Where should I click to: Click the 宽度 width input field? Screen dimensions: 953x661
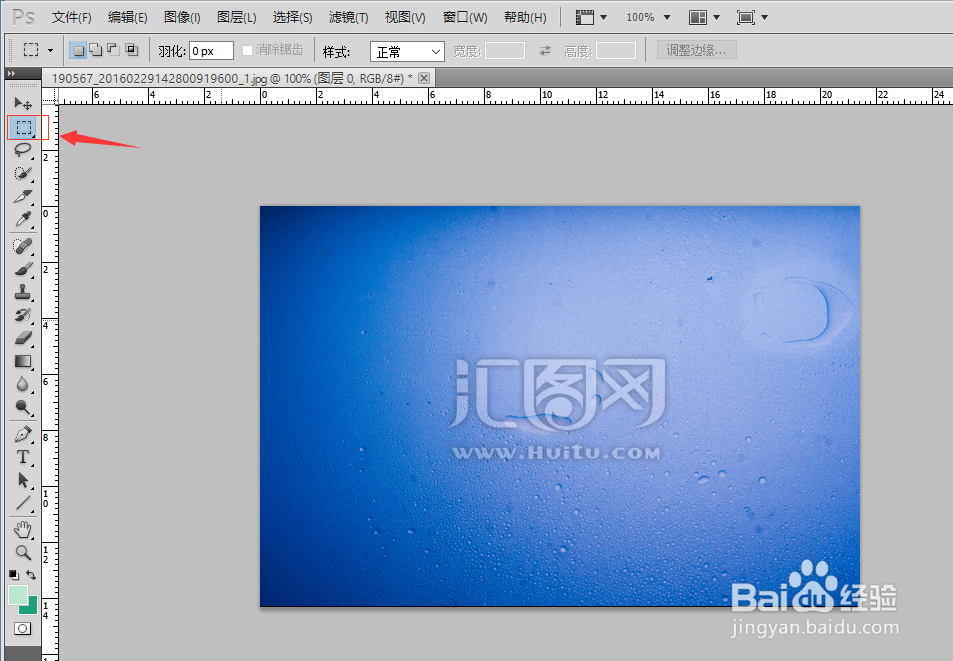coord(504,50)
